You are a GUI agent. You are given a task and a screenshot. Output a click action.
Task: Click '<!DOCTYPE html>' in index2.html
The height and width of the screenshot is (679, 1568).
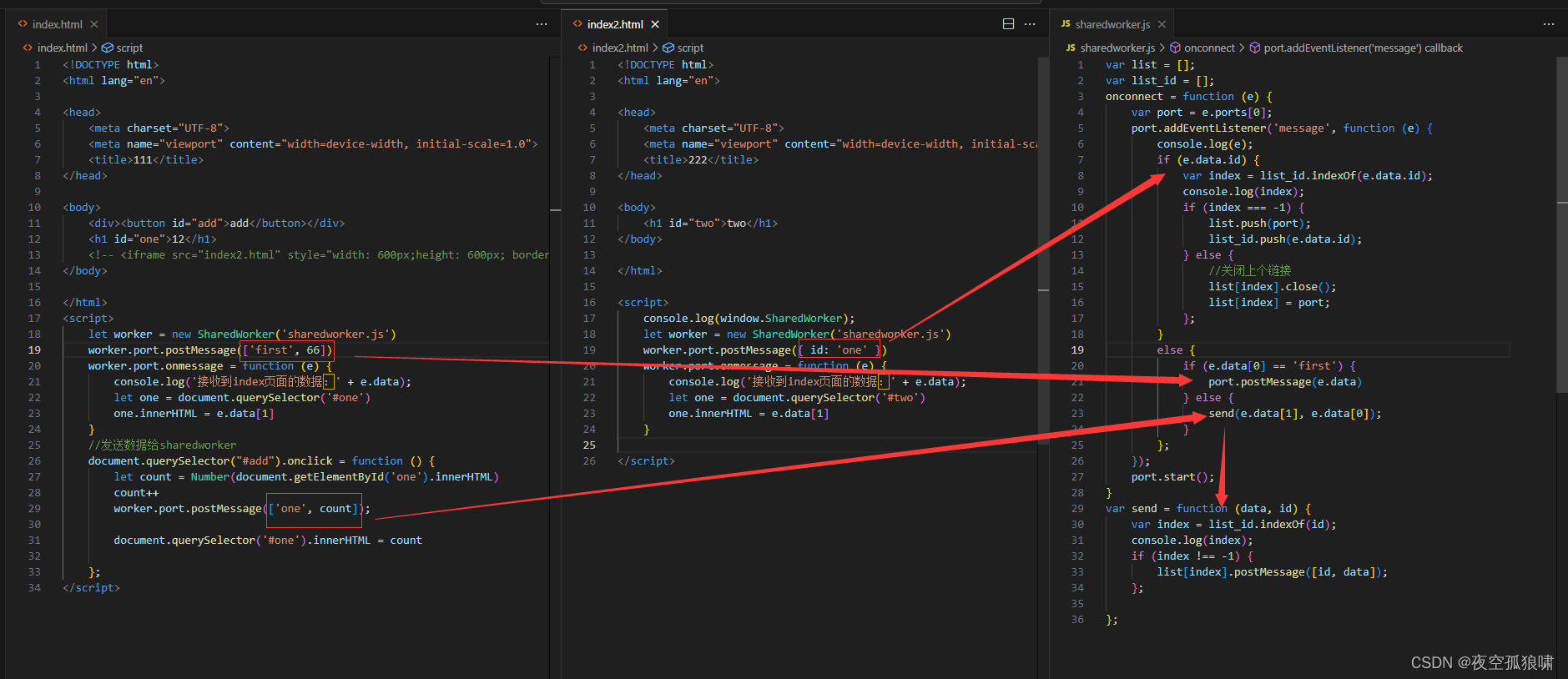coord(666,64)
